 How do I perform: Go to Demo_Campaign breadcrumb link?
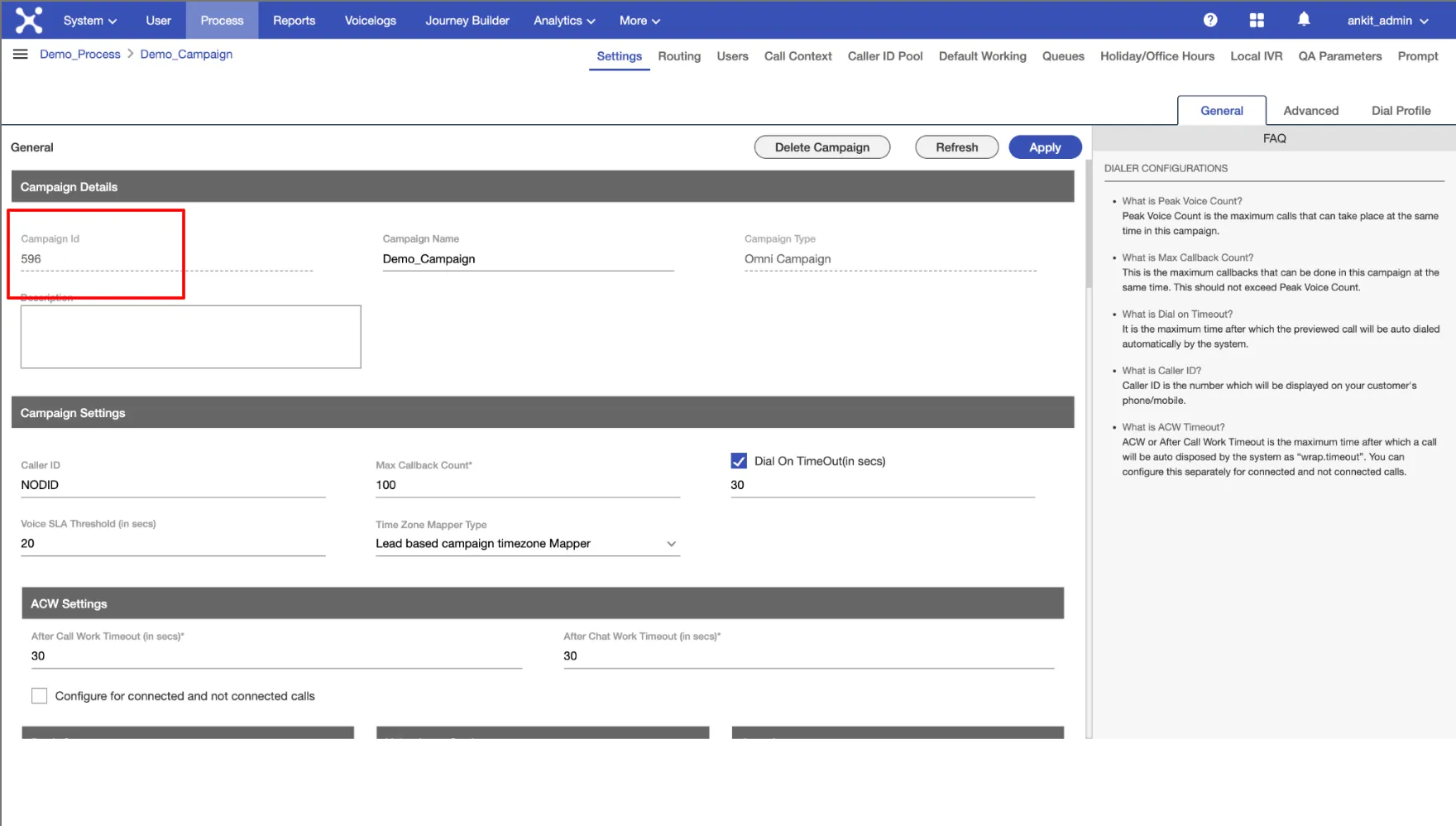[186, 54]
